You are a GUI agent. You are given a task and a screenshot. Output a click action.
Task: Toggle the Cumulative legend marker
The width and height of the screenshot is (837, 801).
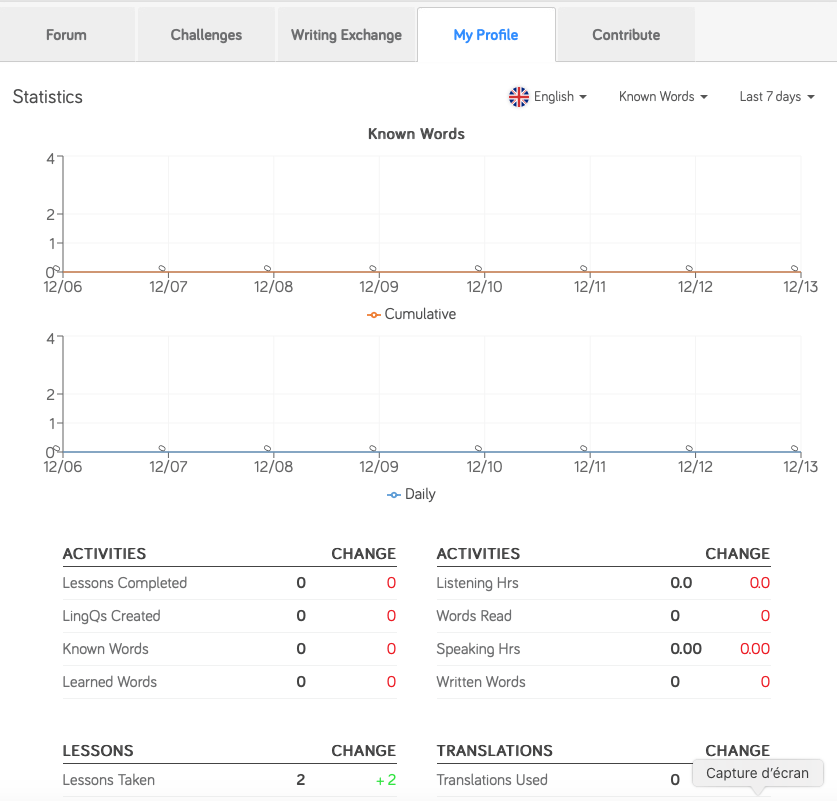pyautogui.click(x=374, y=314)
